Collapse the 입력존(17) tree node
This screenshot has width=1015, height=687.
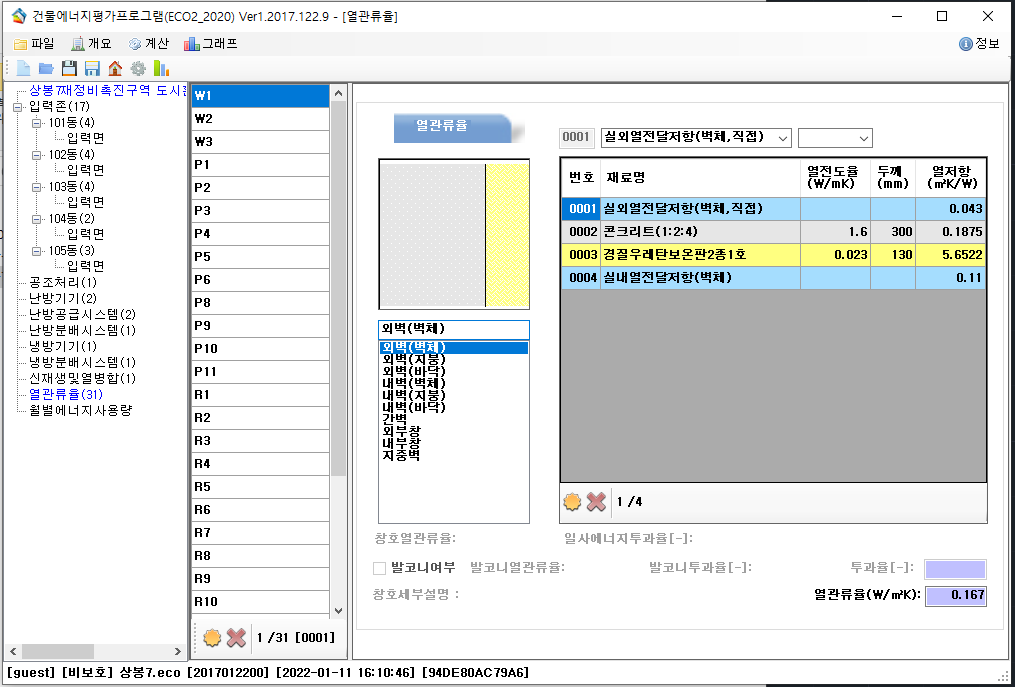pos(17,106)
